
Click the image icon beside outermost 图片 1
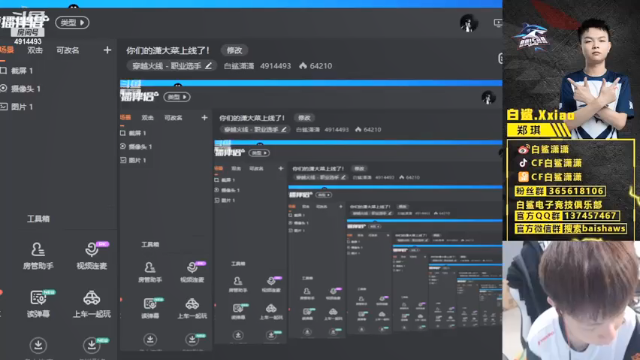(x=3, y=107)
